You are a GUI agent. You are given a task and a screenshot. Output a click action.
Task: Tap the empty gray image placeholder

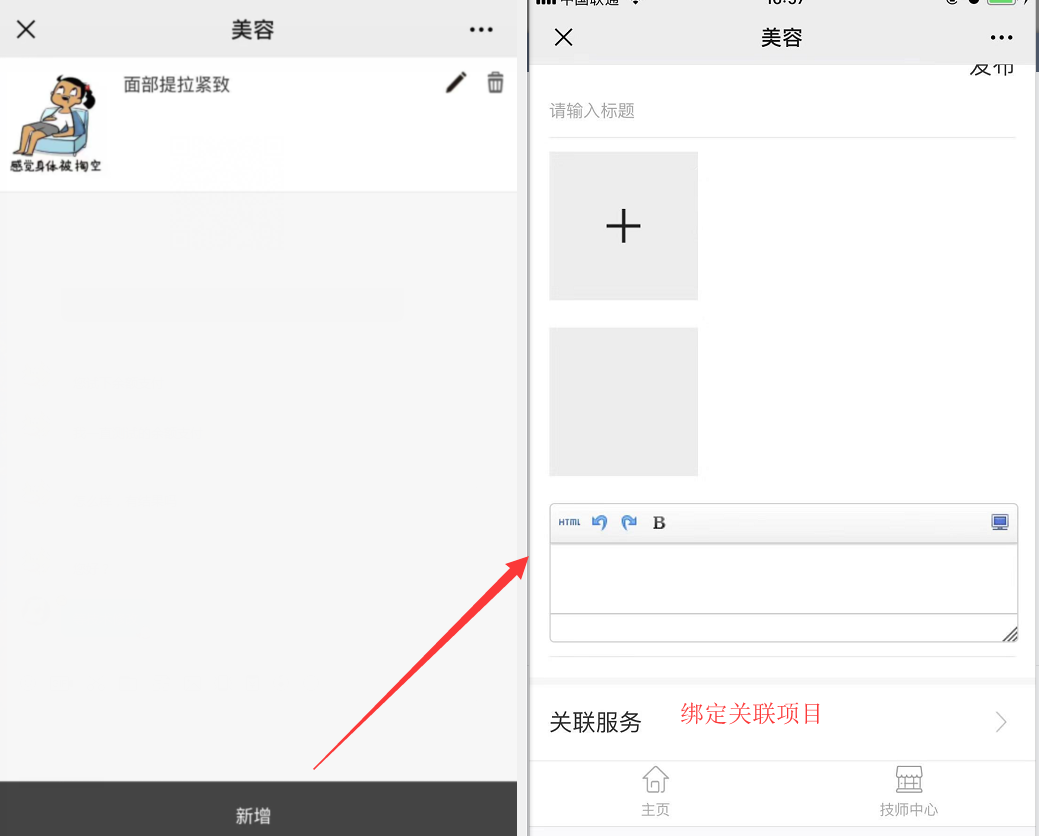coord(624,401)
